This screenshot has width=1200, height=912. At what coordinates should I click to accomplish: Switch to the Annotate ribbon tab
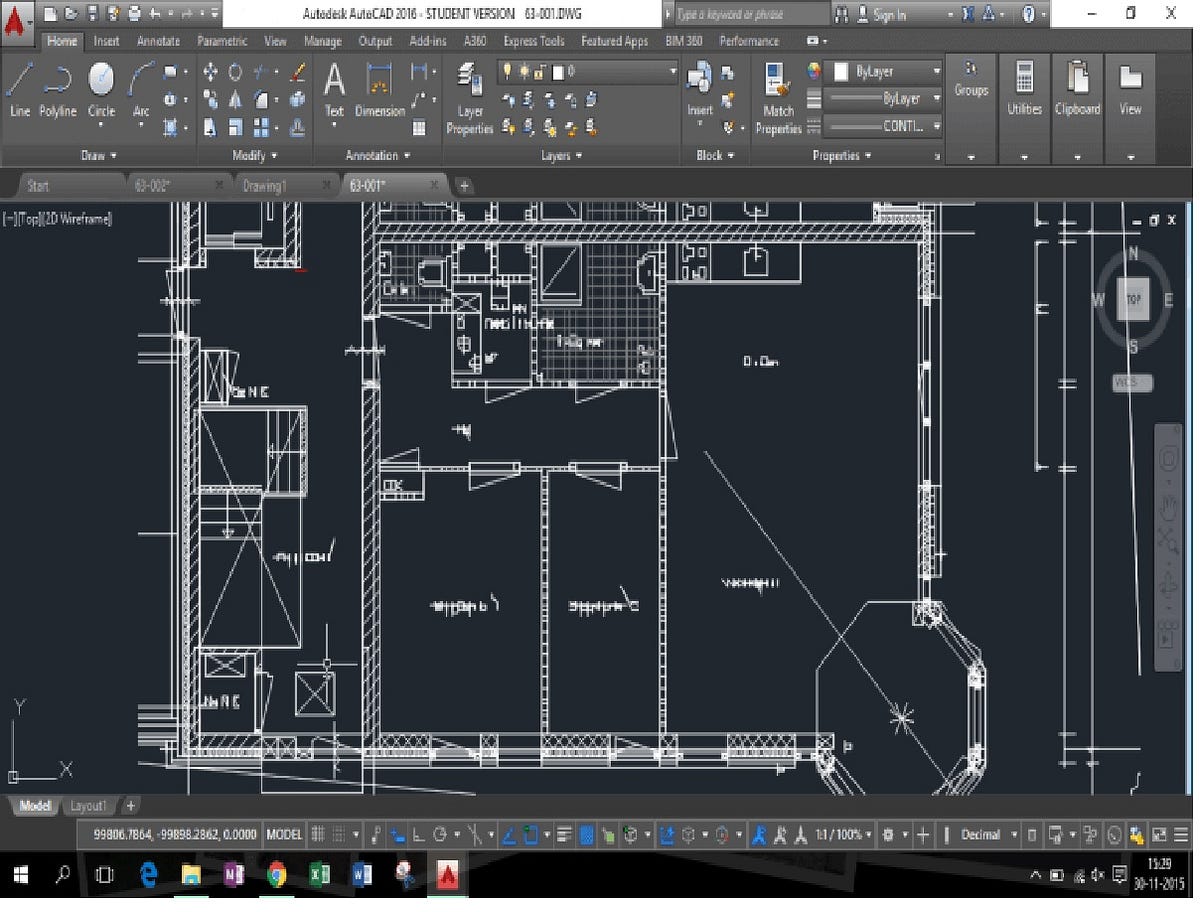click(x=157, y=41)
